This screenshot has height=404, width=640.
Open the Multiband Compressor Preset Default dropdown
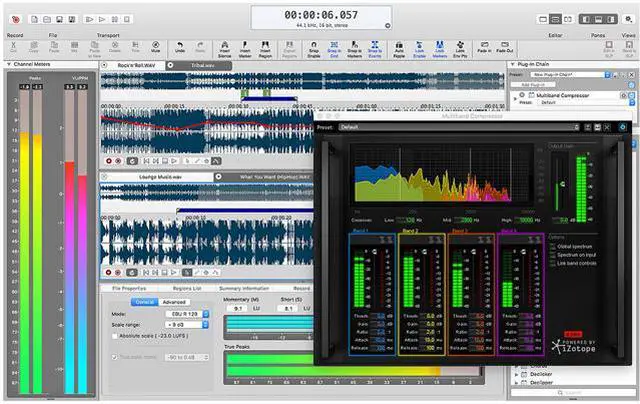(x=459, y=127)
